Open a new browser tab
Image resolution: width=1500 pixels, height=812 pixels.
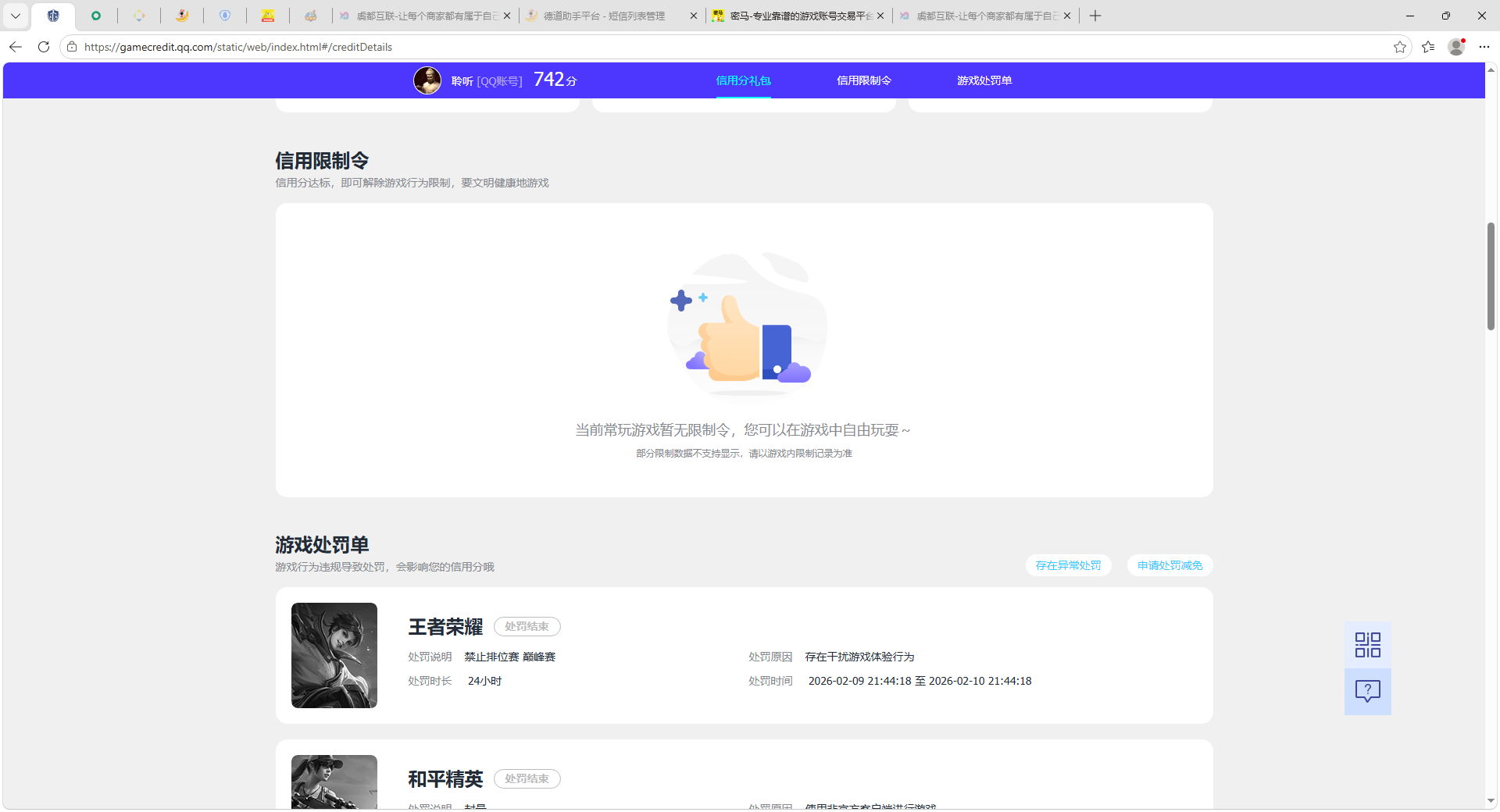coord(1095,16)
